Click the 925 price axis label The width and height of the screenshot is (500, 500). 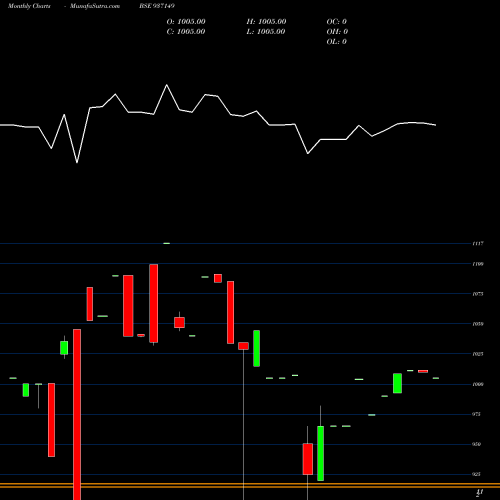point(477,474)
